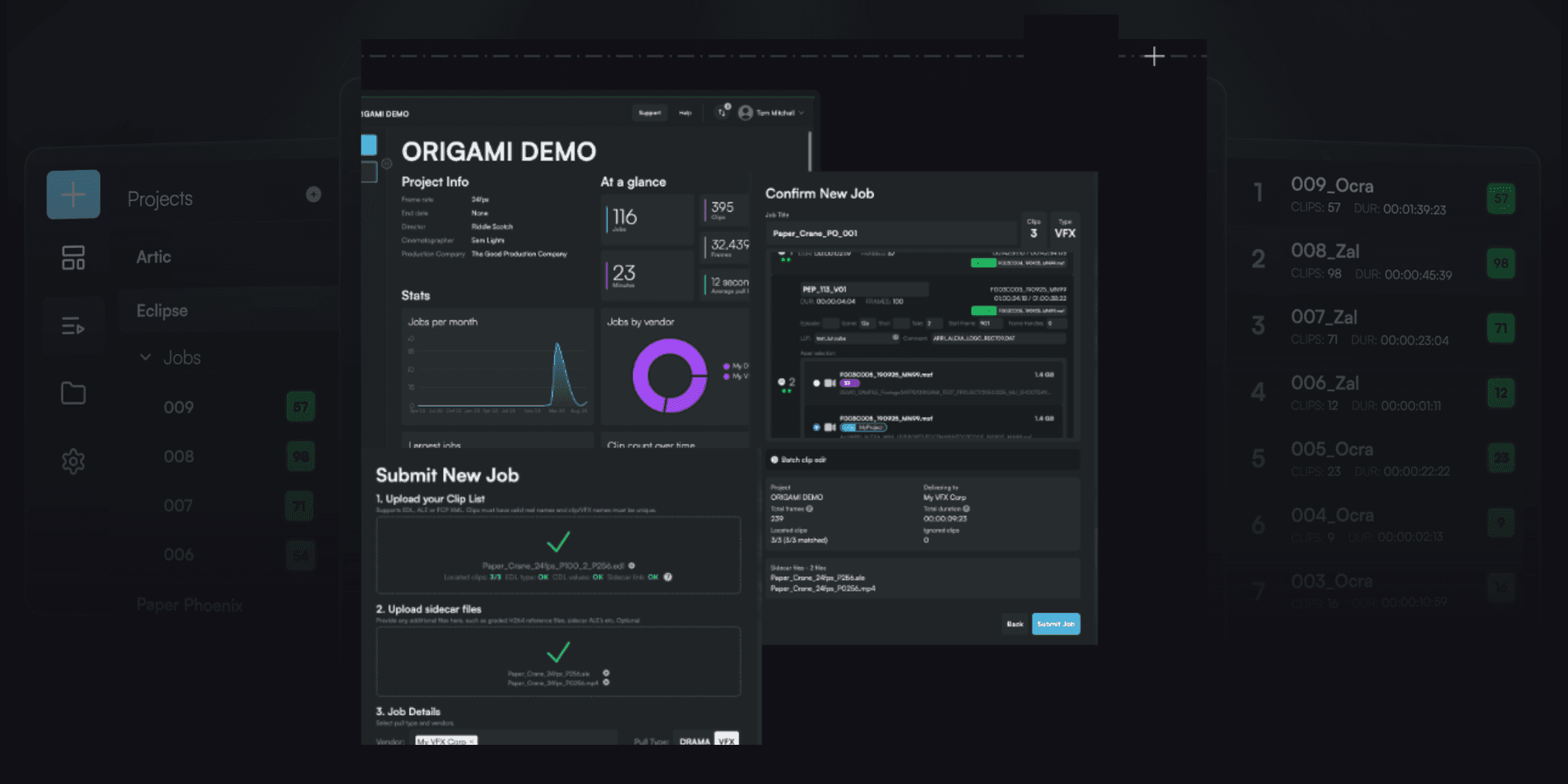Open the Tom Mitchell account dropdown arrow
The image size is (1568, 784).
click(x=801, y=113)
